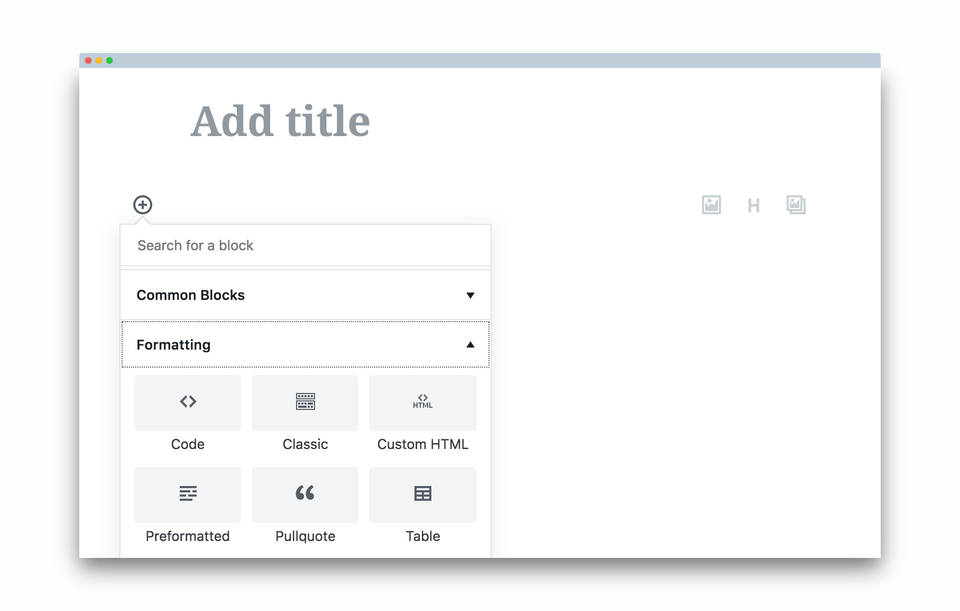The image size is (960, 611).
Task: Add the Pullquote block icon
Action: tap(305, 494)
